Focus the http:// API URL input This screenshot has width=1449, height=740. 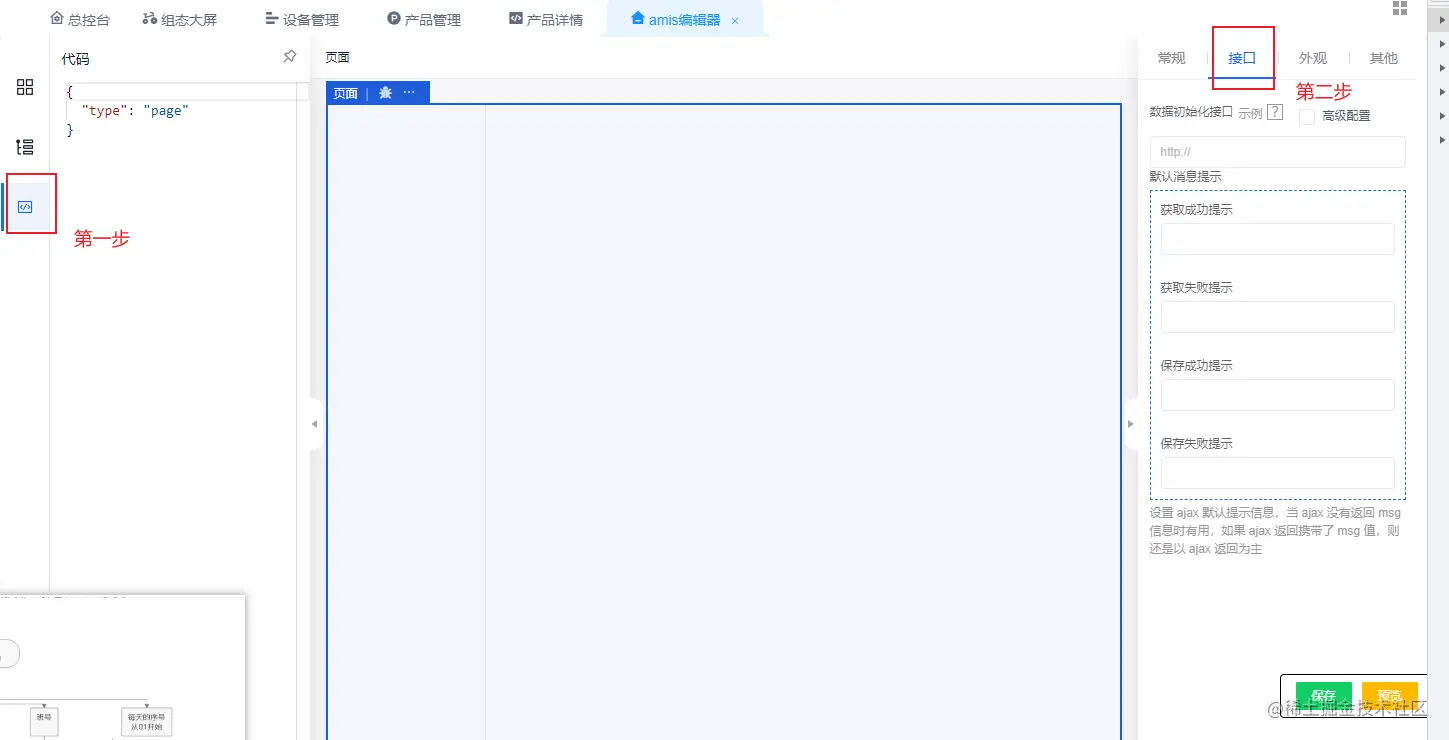click(x=1278, y=152)
